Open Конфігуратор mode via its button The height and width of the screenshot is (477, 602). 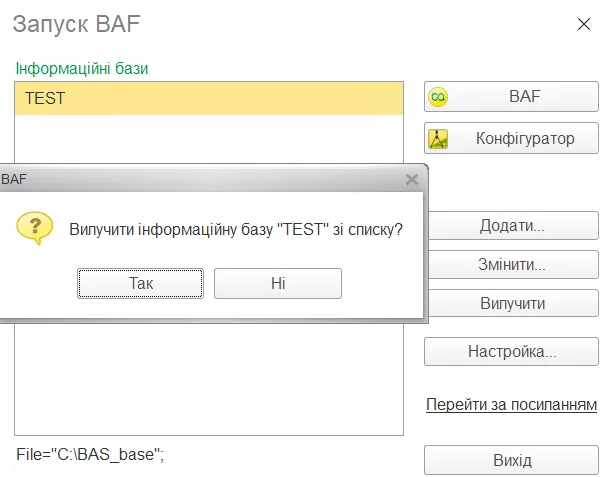[510, 138]
